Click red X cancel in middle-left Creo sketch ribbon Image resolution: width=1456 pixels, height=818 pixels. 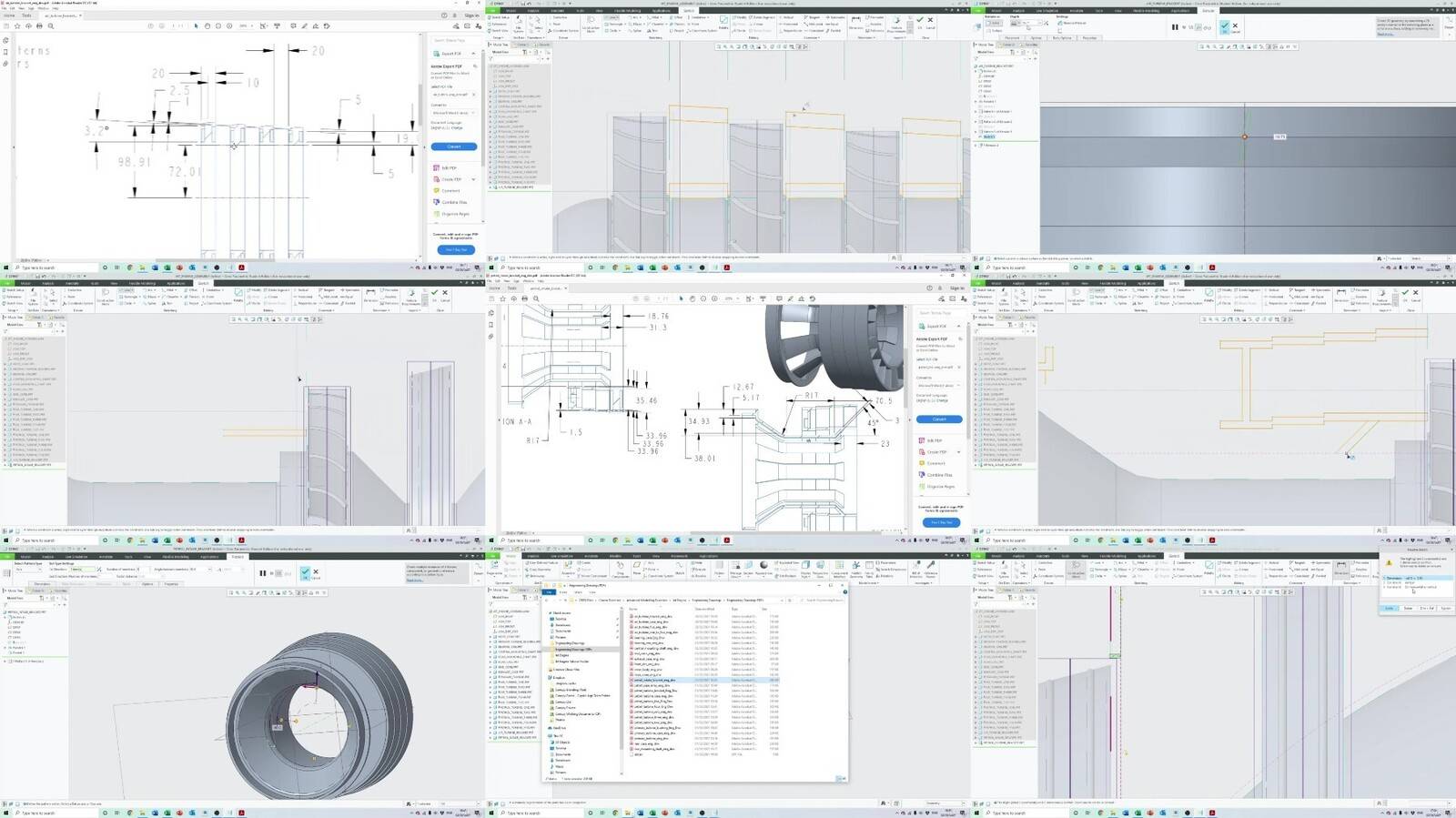click(444, 292)
